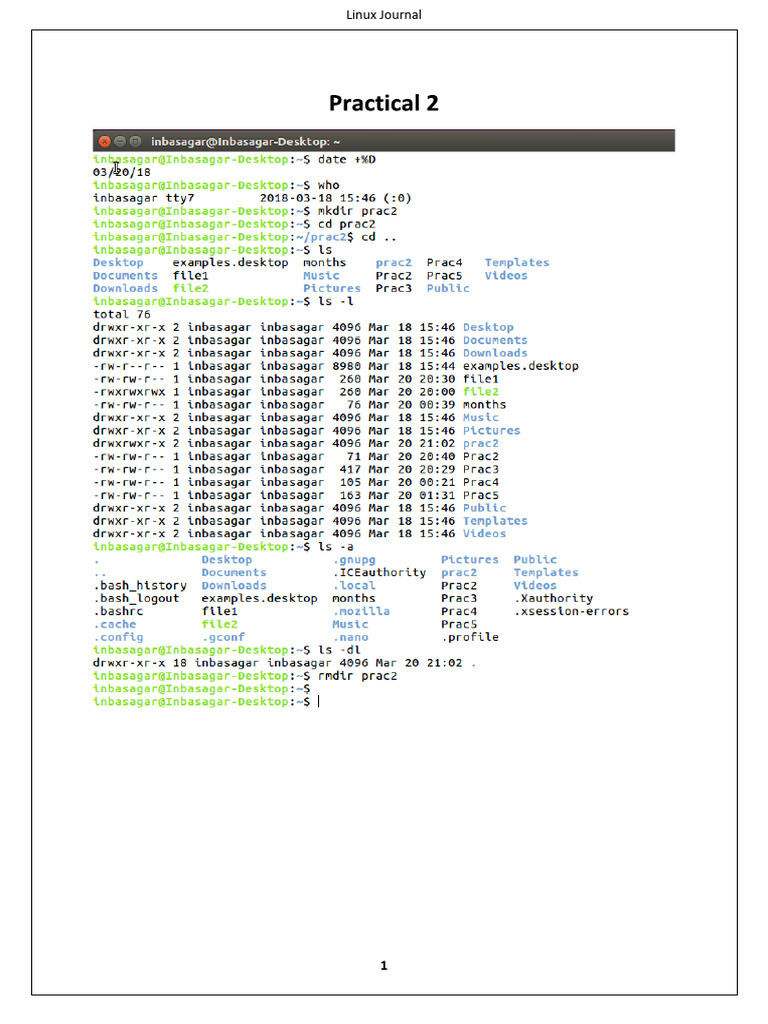The image size is (768, 1024).
Task: Click the '-rwxrwxrwx' permissions of file2
Action: 129,392
